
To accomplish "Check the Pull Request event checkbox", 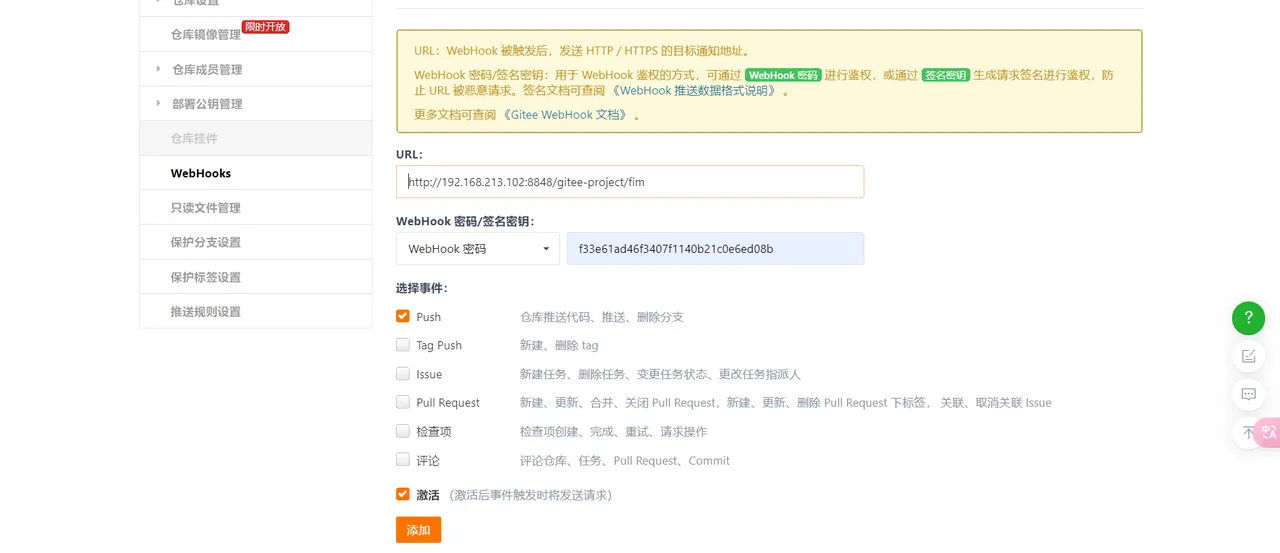I will [403, 402].
